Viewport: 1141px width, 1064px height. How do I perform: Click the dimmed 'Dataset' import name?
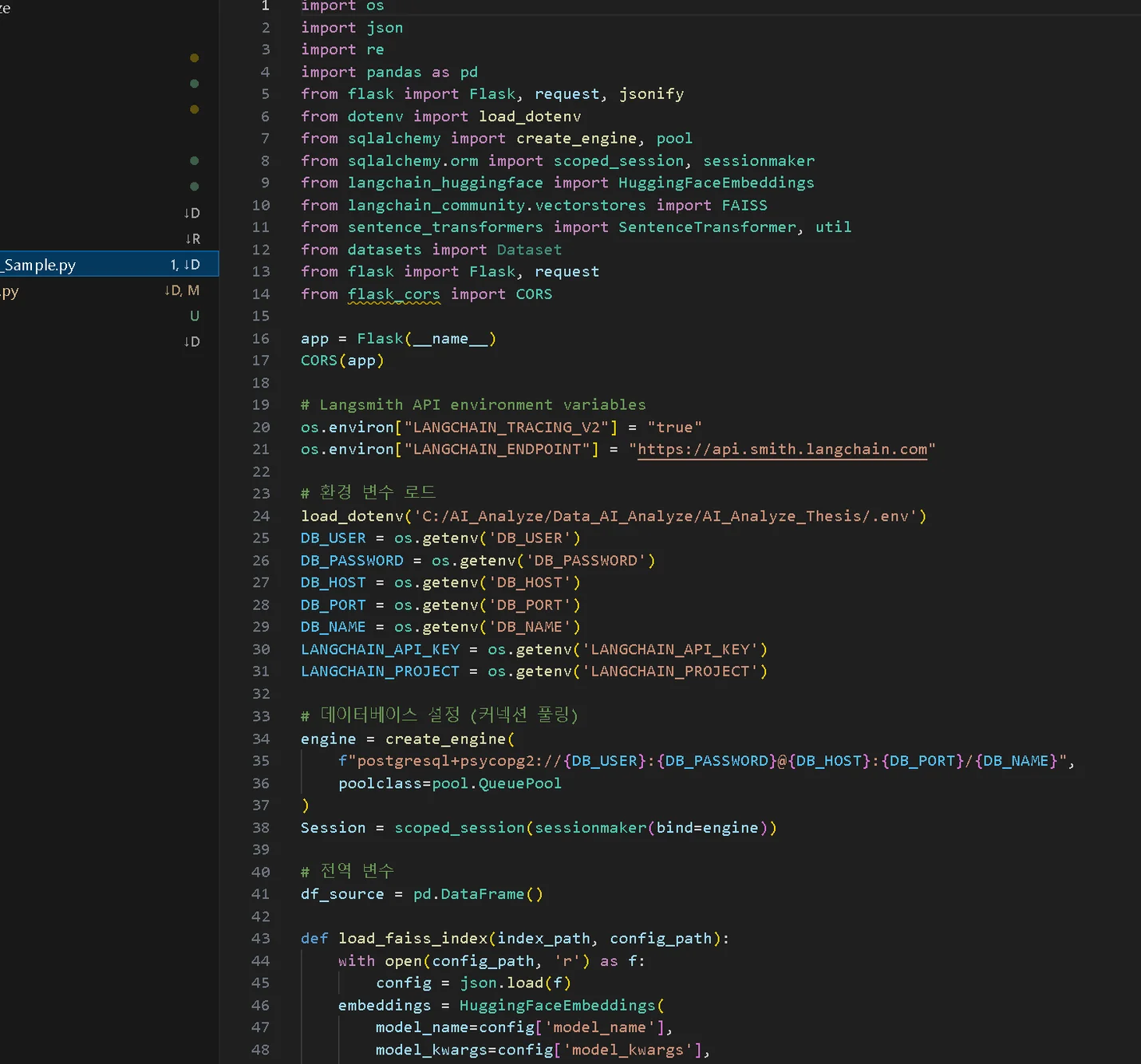[529, 250]
